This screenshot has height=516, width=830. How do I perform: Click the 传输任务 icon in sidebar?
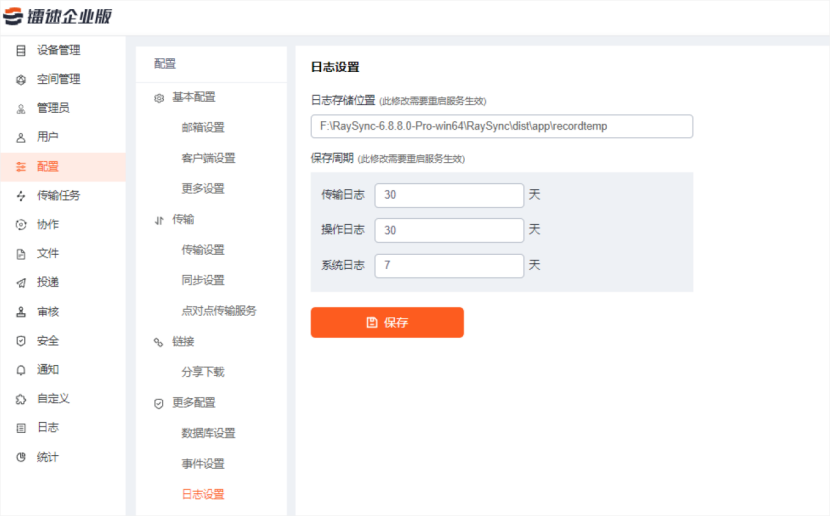pyautogui.click(x=21, y=196)
